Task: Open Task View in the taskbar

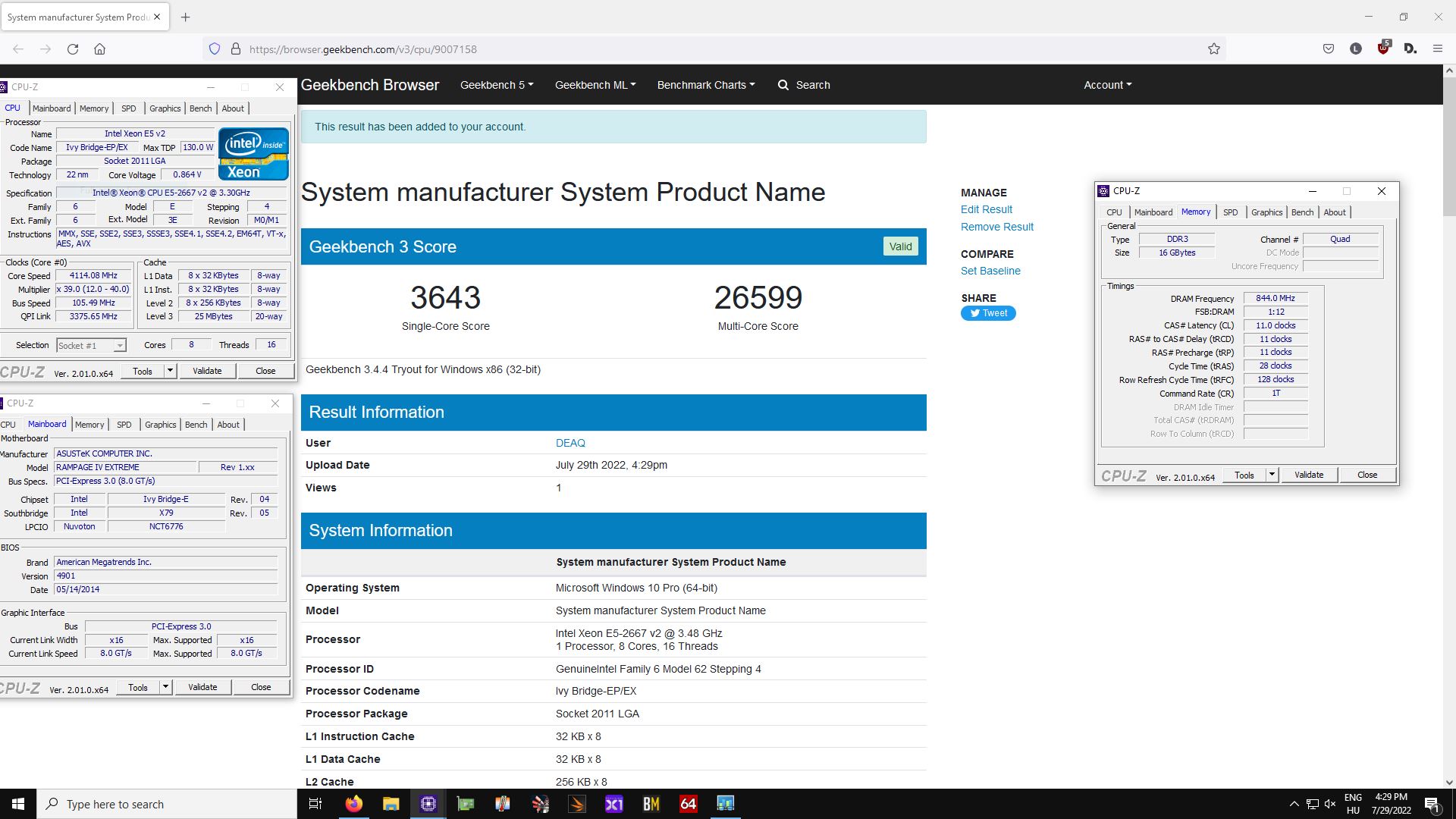Action: pyautogui.click(x=315, y=804)
